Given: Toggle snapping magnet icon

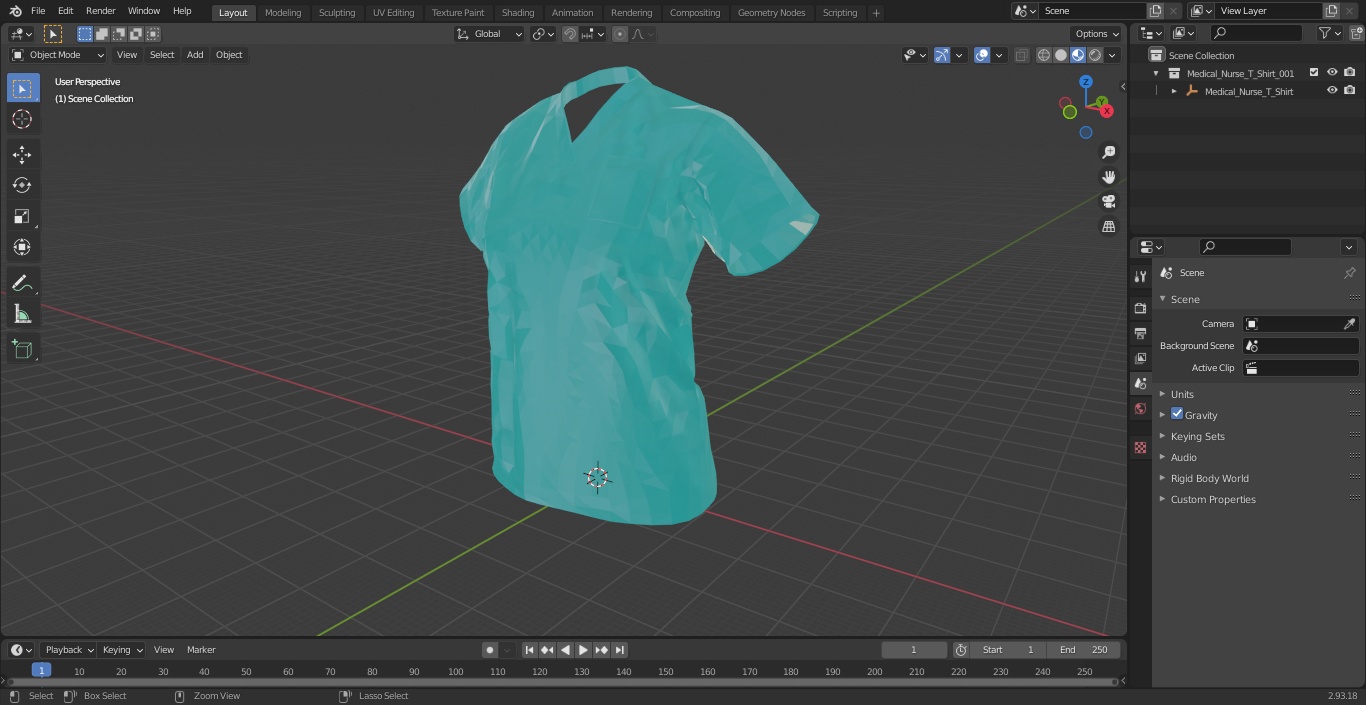Looking at the screenshot, I should [x=570, y=34].
